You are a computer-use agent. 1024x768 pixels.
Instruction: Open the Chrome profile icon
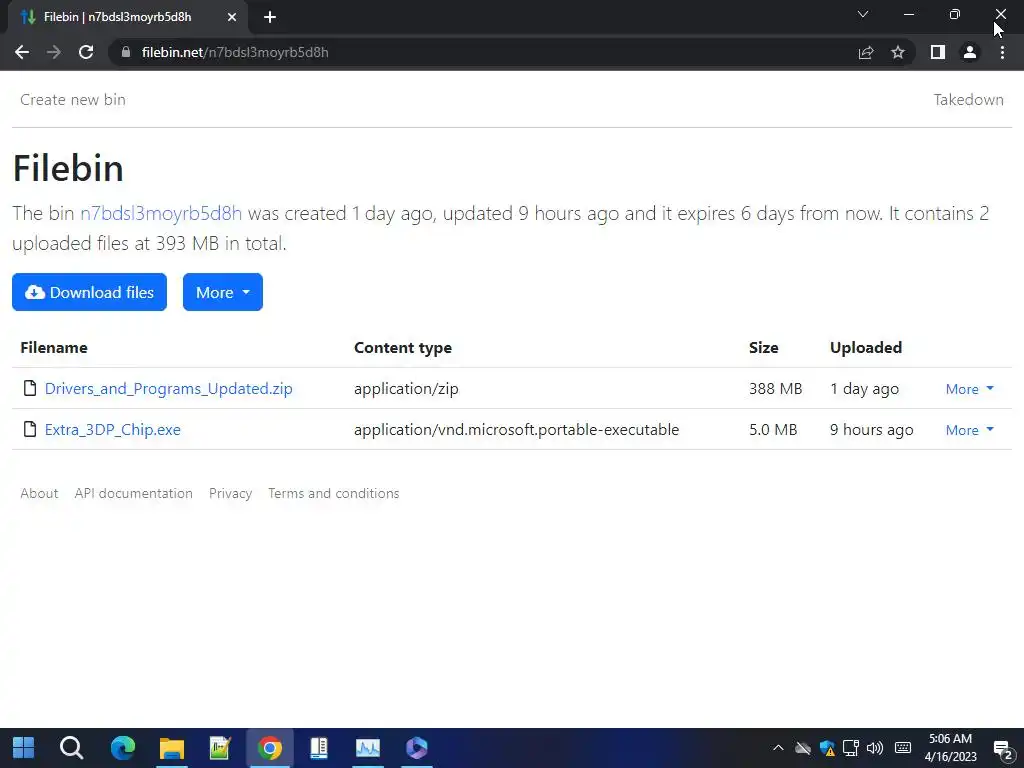point(970,52)
